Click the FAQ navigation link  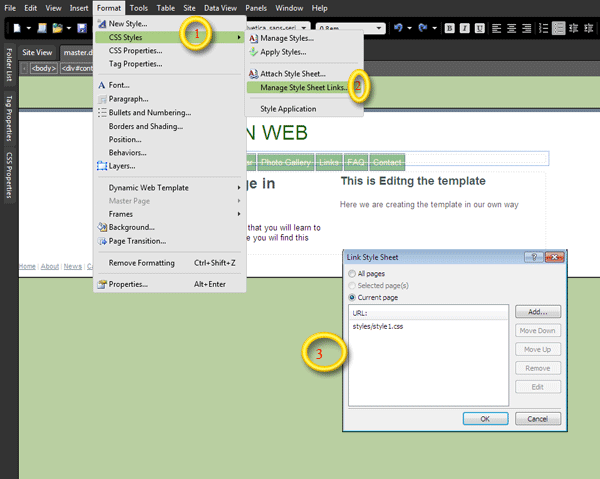point(355,162)
